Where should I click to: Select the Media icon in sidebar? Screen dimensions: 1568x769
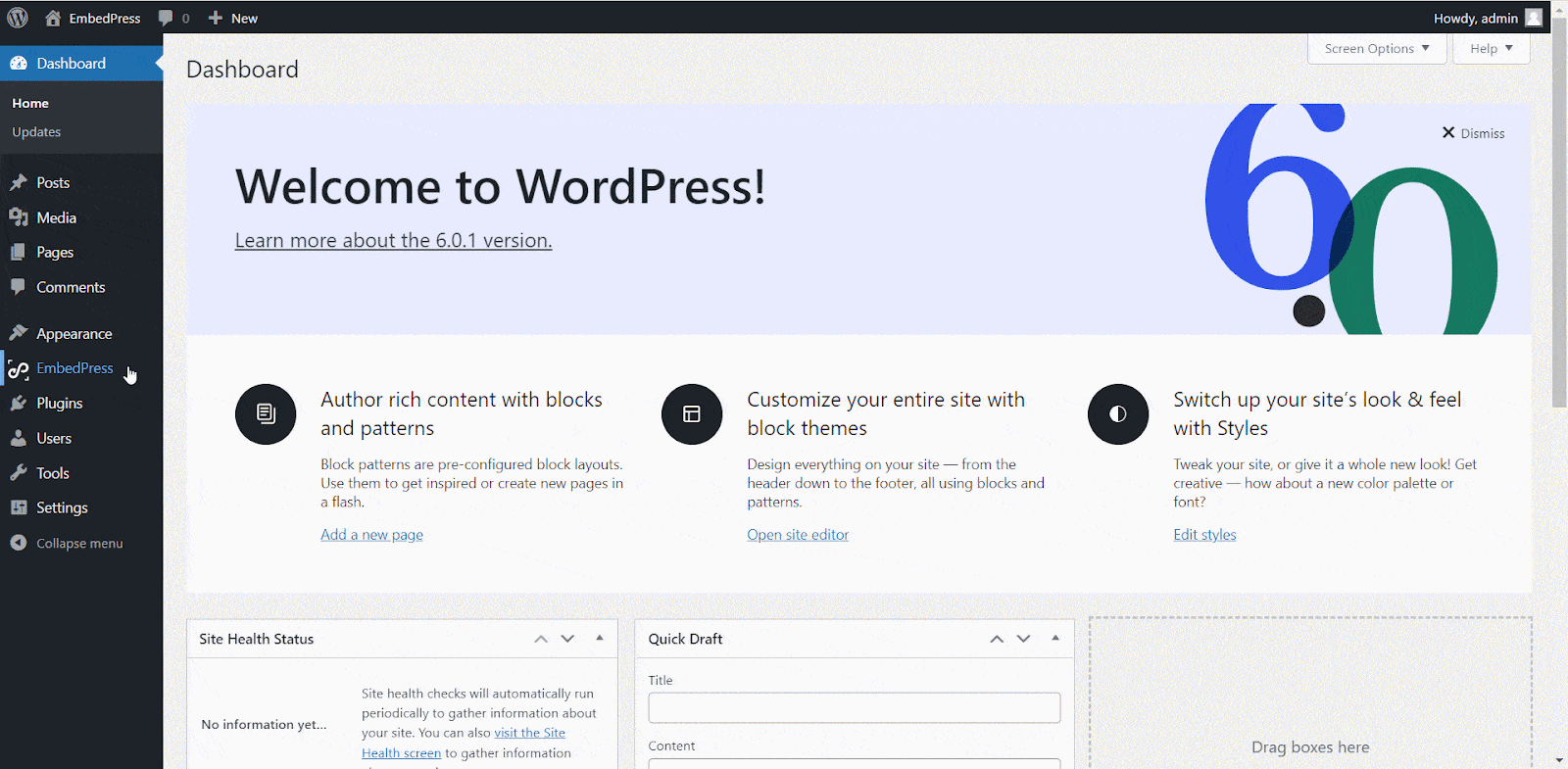19,217
